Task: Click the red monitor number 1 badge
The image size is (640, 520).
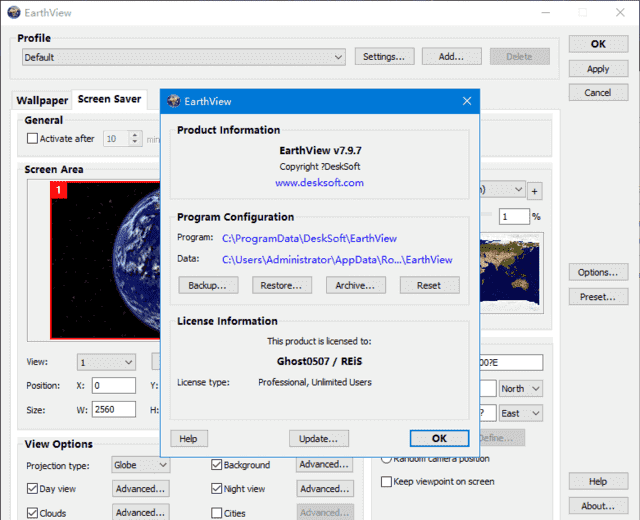Action: pos(59,190)
